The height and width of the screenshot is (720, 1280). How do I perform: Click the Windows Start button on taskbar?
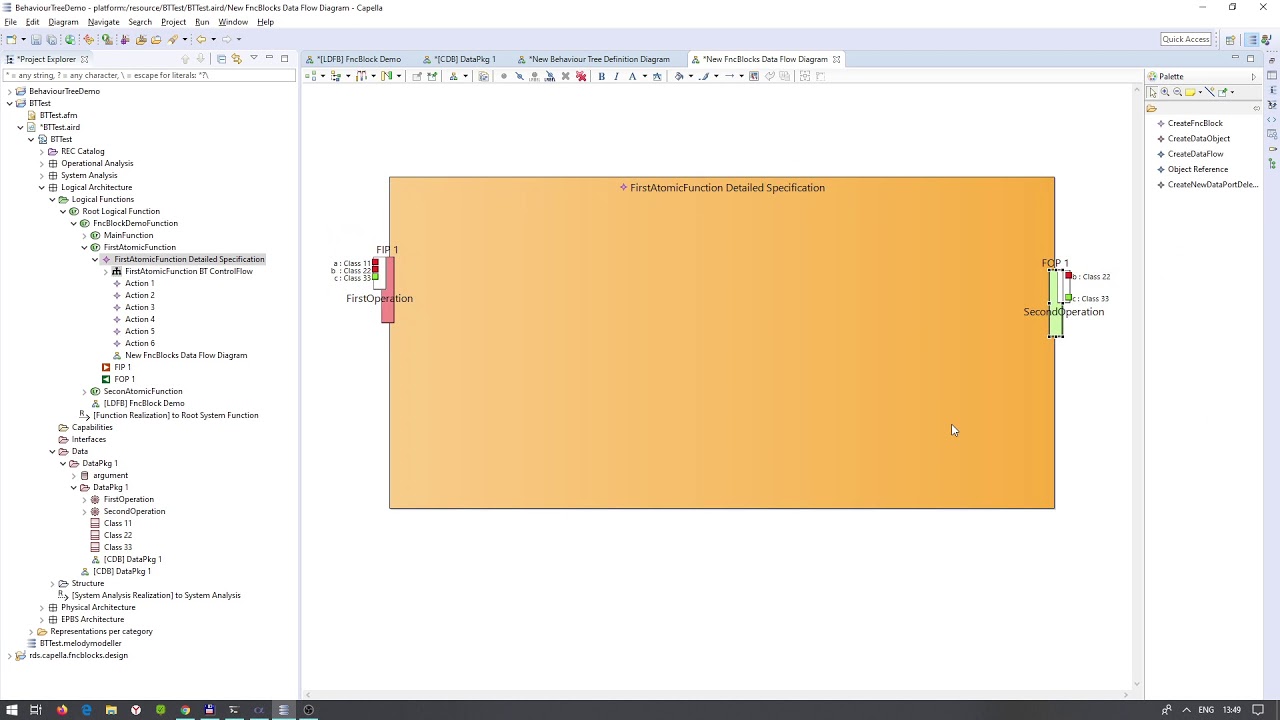11,710
